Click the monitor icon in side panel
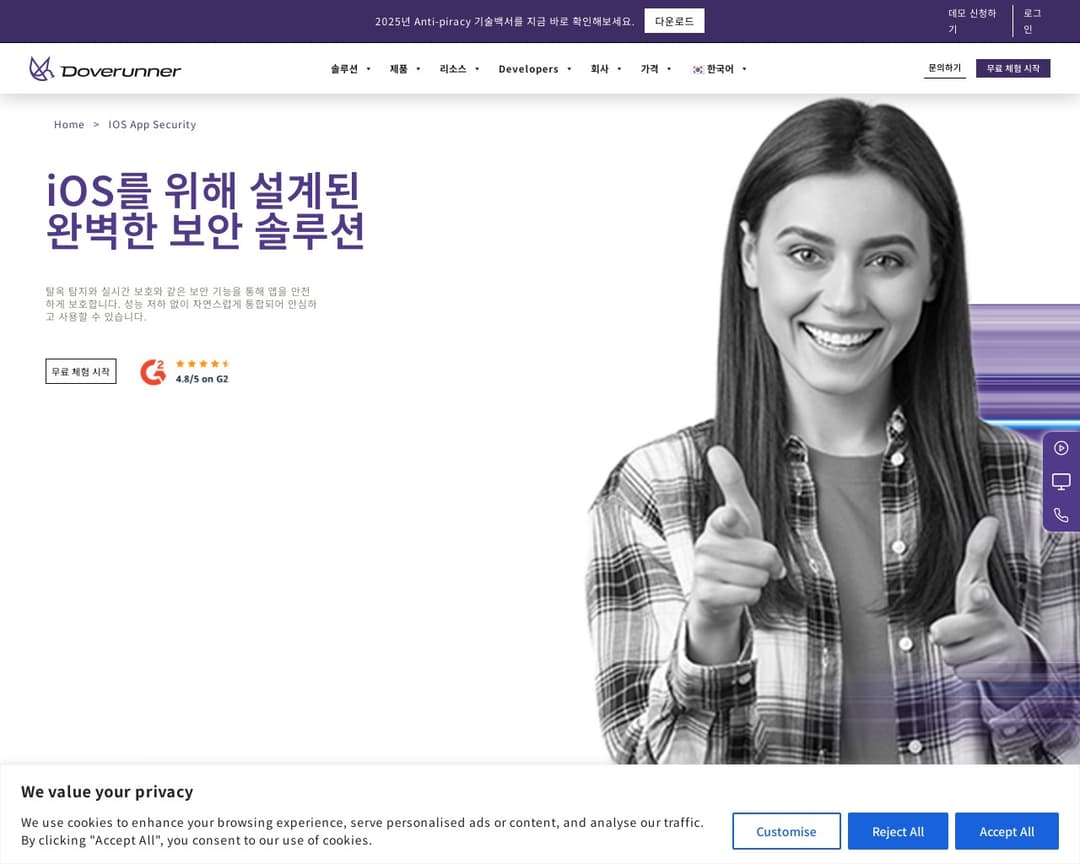The height and width of the screenshot is (864, 1080). (x=1061, y=481)
